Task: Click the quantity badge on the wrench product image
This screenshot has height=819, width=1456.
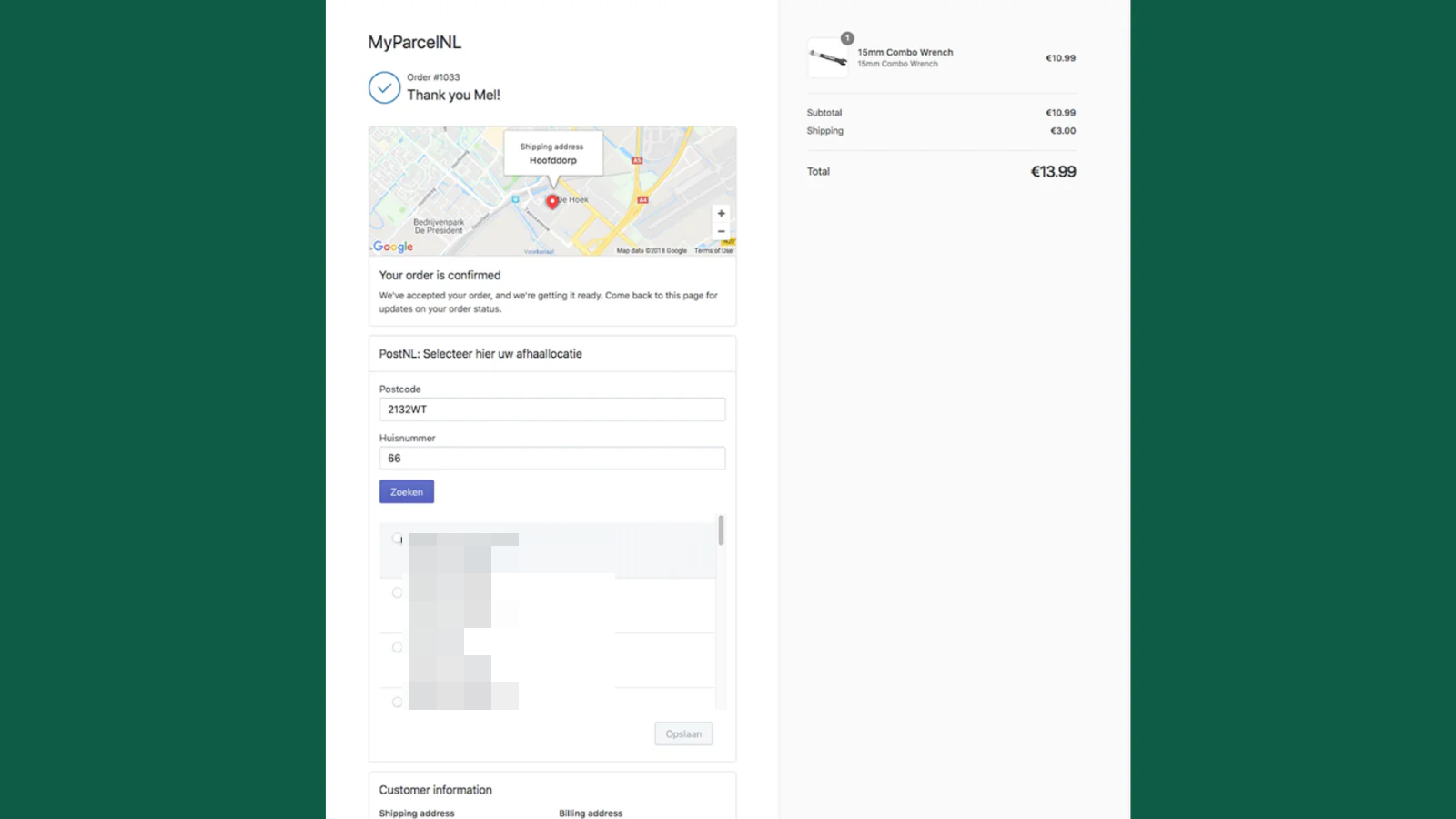Action: pos(847,38)
